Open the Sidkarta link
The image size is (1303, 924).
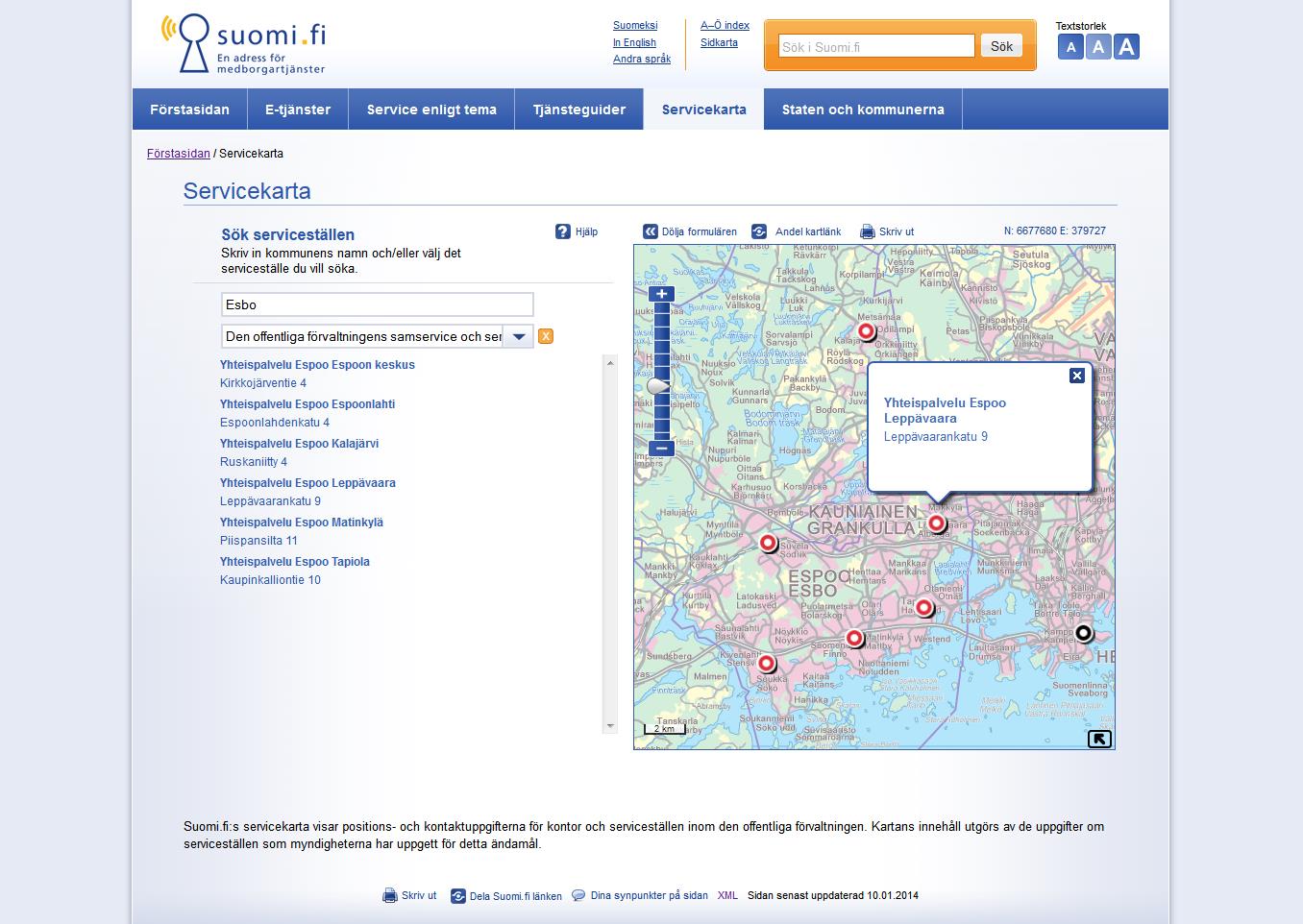[x=719, y=42]
